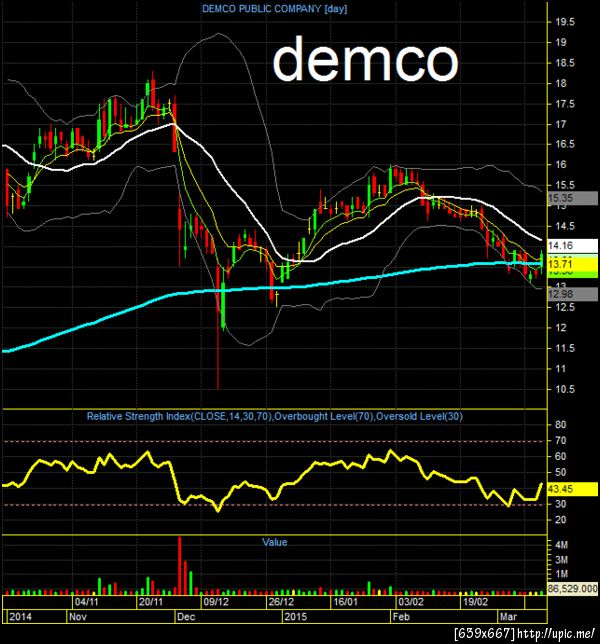Image resolution: width=600 pixels, height=644 pixels.
Task: Click the 12.5 price axis label
Action: (565, 307)
